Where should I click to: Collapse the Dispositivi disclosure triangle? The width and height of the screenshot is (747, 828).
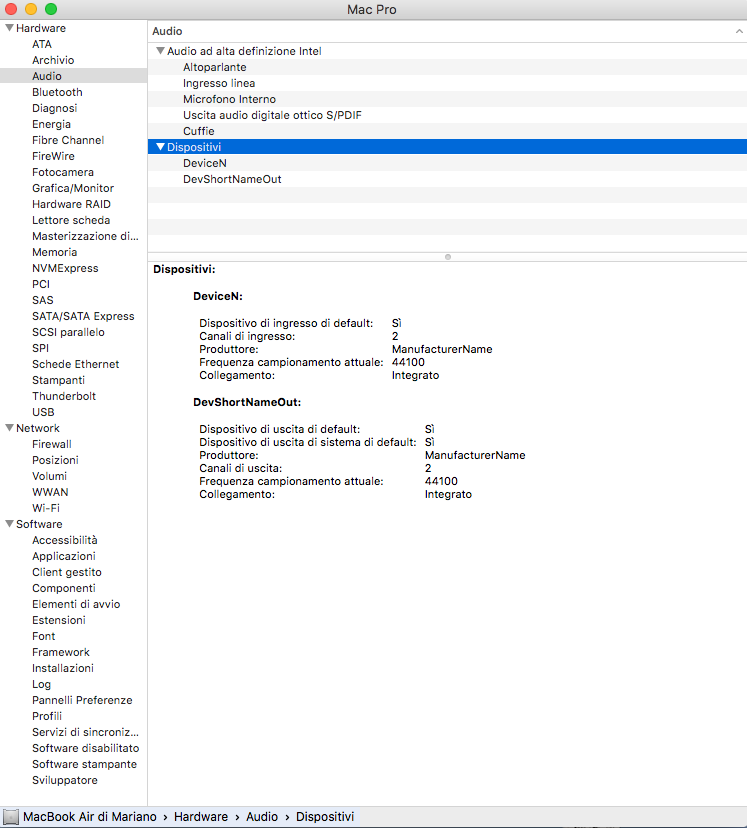[160, 147]
